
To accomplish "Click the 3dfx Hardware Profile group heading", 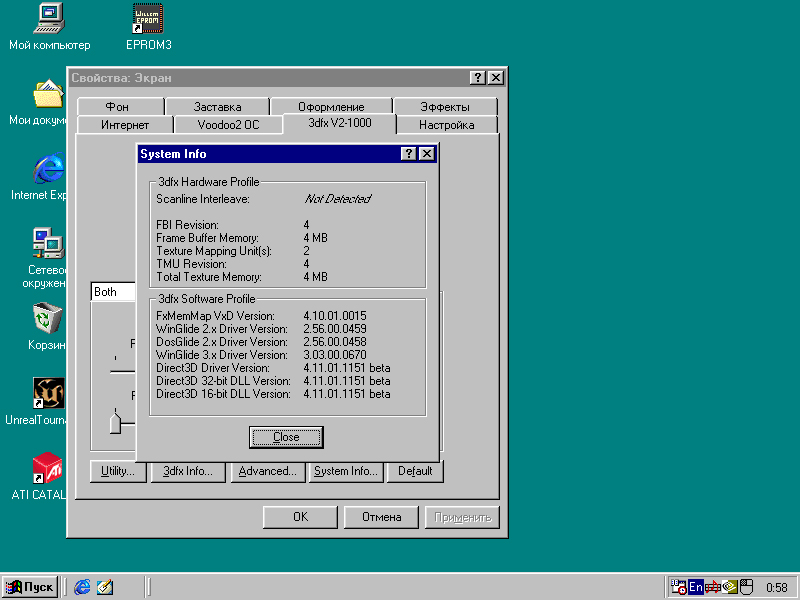I will click(209, 182).
